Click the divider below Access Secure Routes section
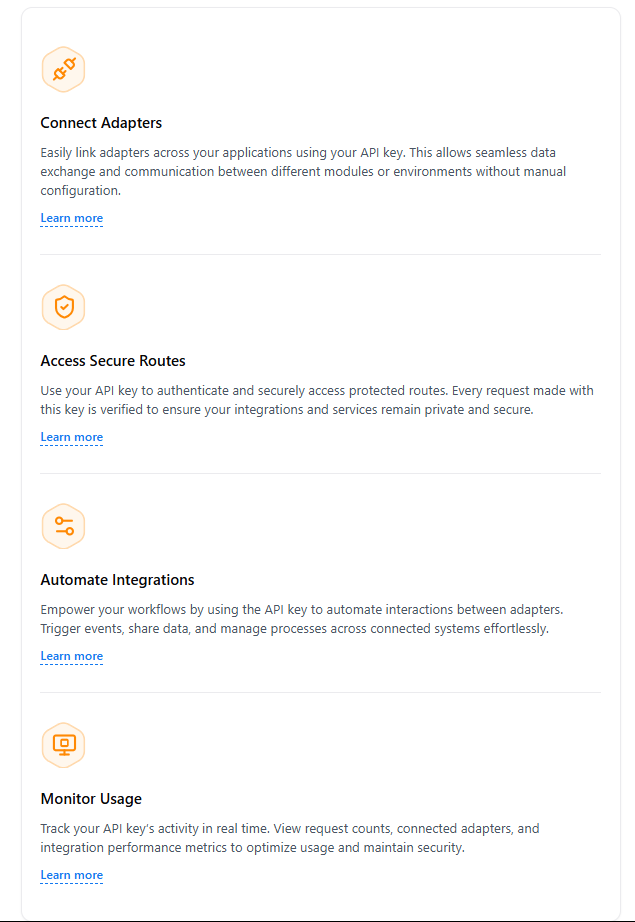 [320, 473]
